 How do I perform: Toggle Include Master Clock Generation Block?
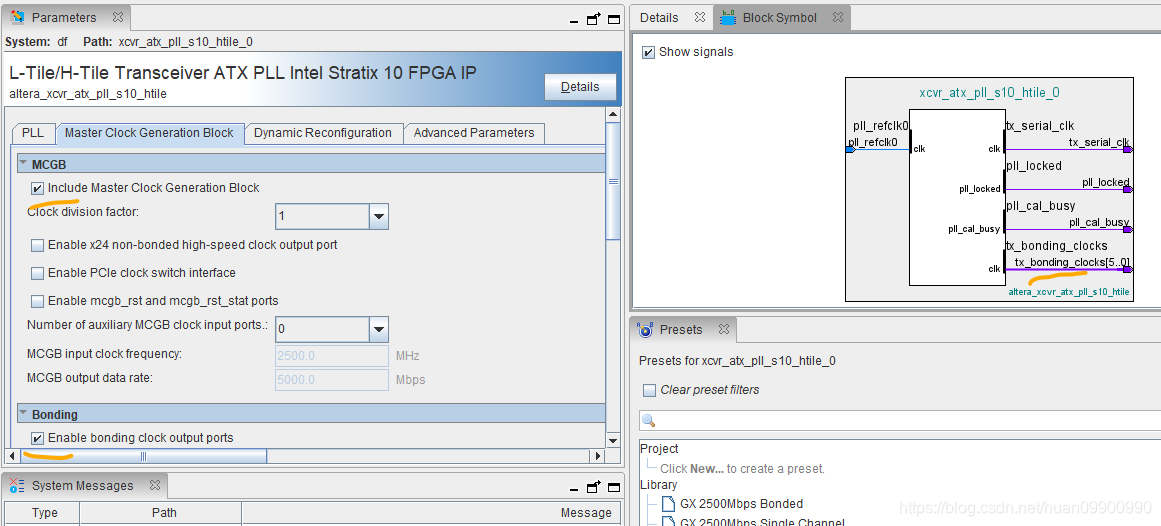[x=37, y=188]
